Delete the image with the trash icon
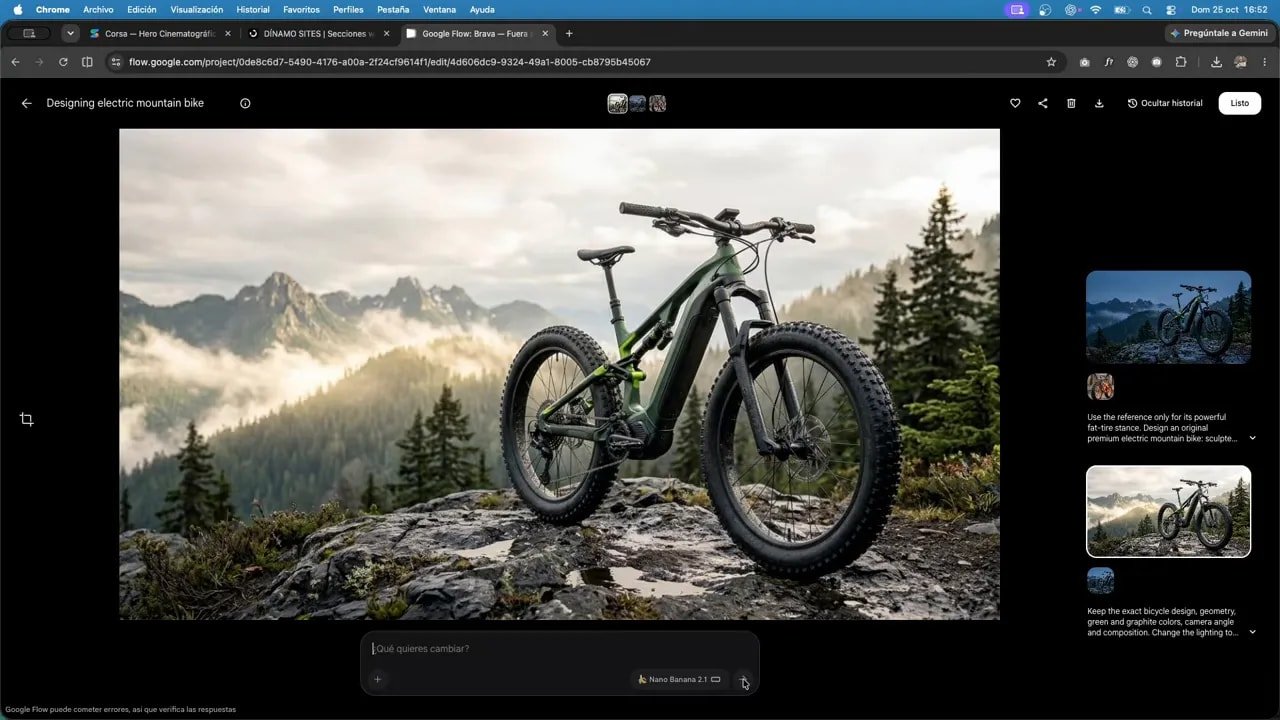This screenshot has height=720, width=1280. (1071, 103)
